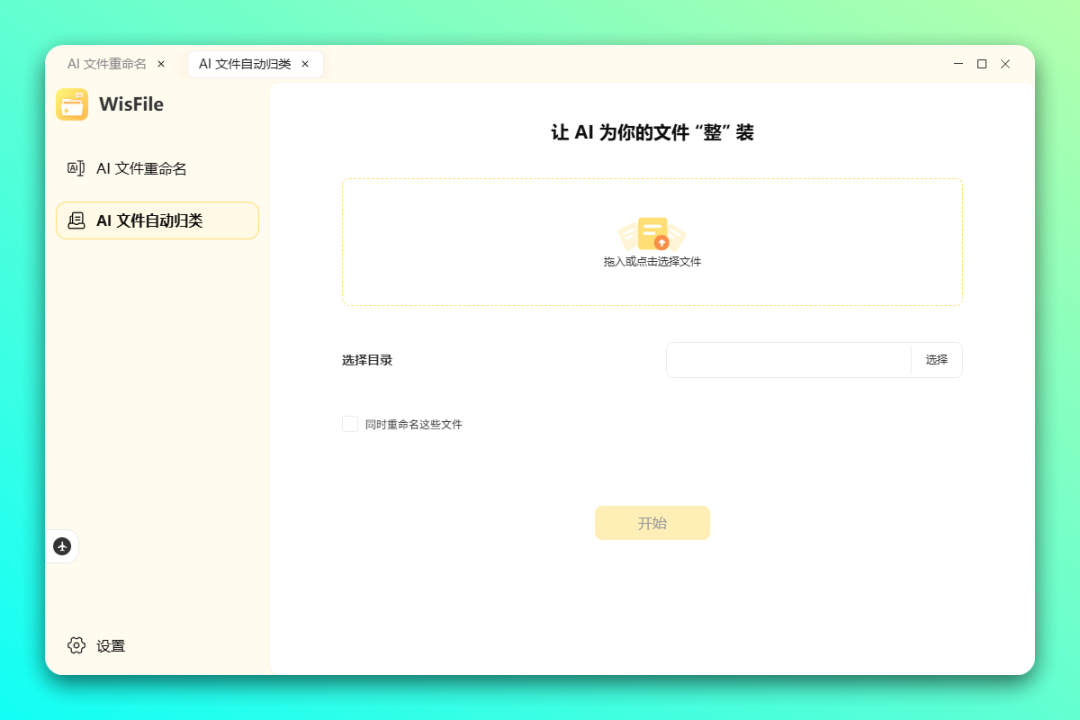Close the AI 文件自动归类 tab
This screenshot has width=1080, height=720.
point(305,64)
